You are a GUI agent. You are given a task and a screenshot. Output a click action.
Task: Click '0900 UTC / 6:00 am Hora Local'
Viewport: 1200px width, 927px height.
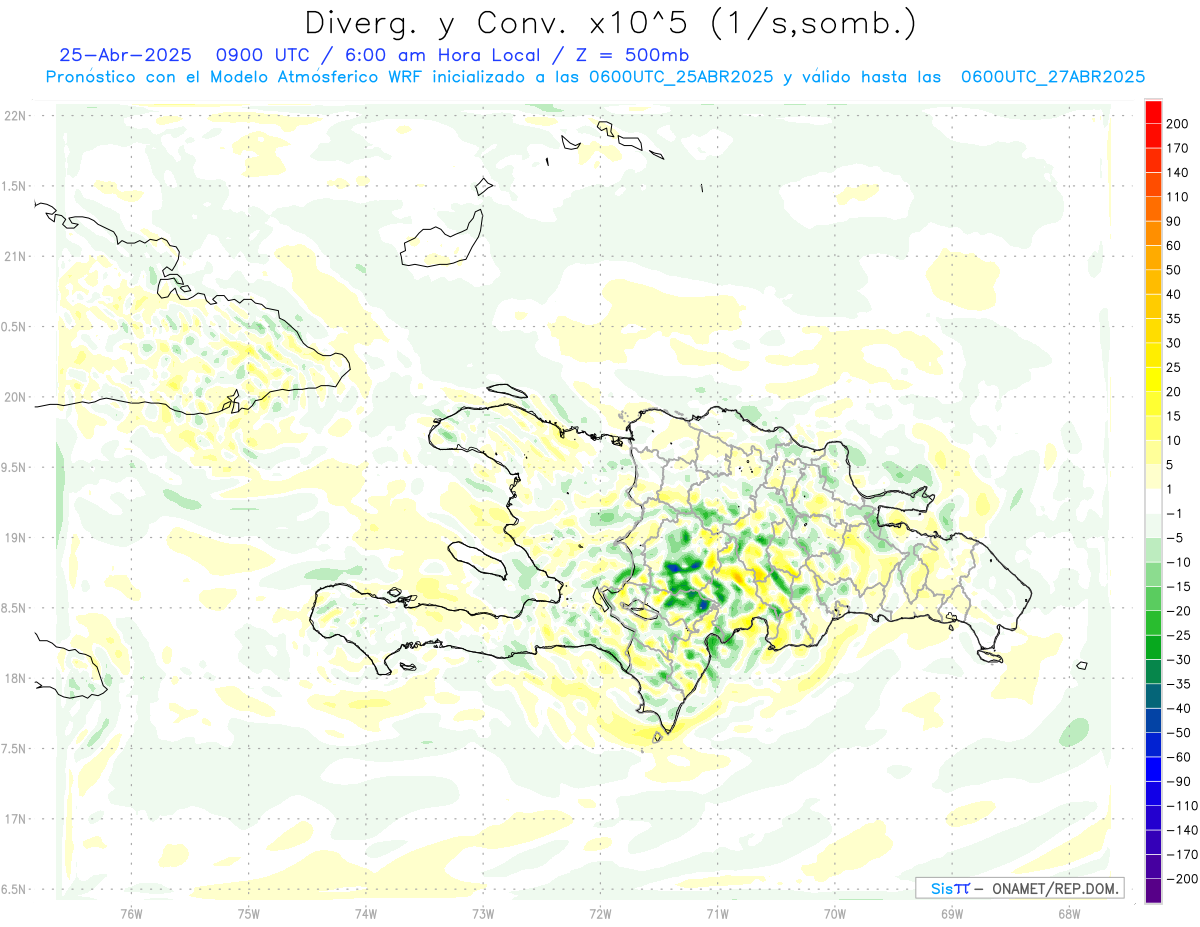point(377,56)
